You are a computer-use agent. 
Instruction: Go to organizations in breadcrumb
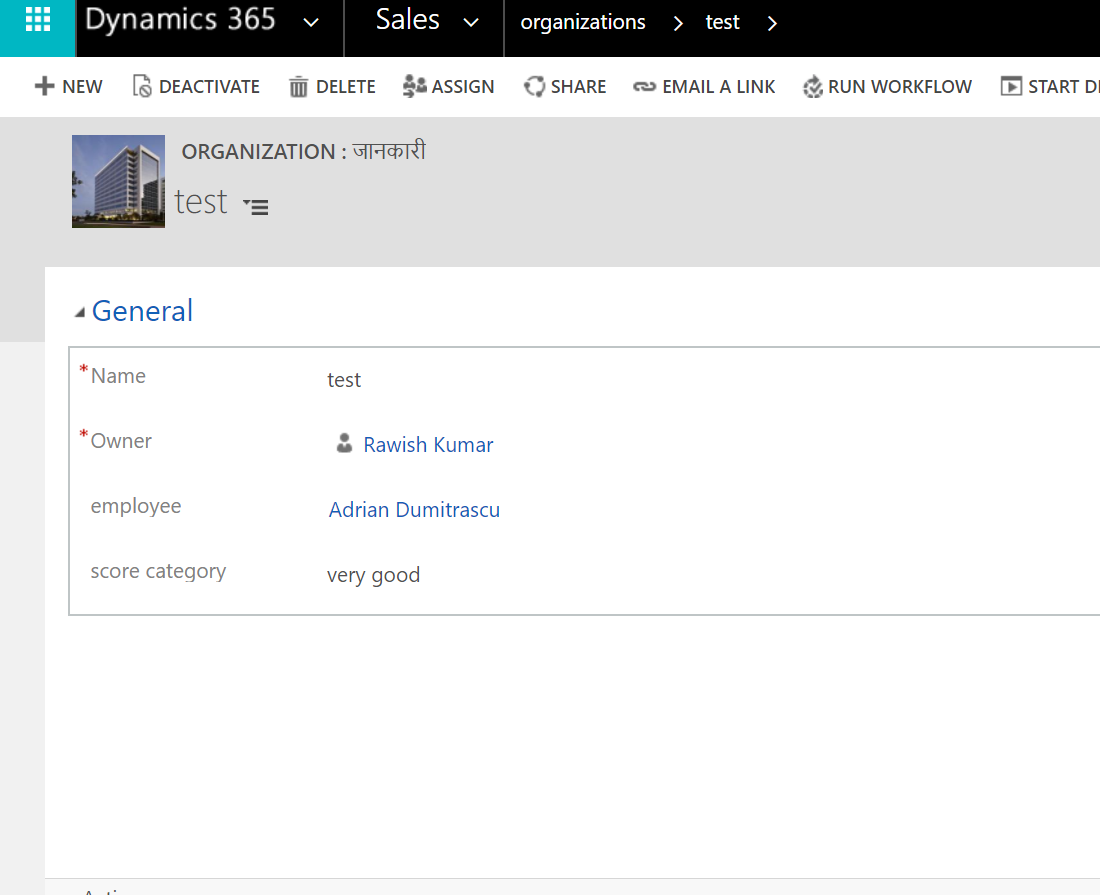[583, 22]
